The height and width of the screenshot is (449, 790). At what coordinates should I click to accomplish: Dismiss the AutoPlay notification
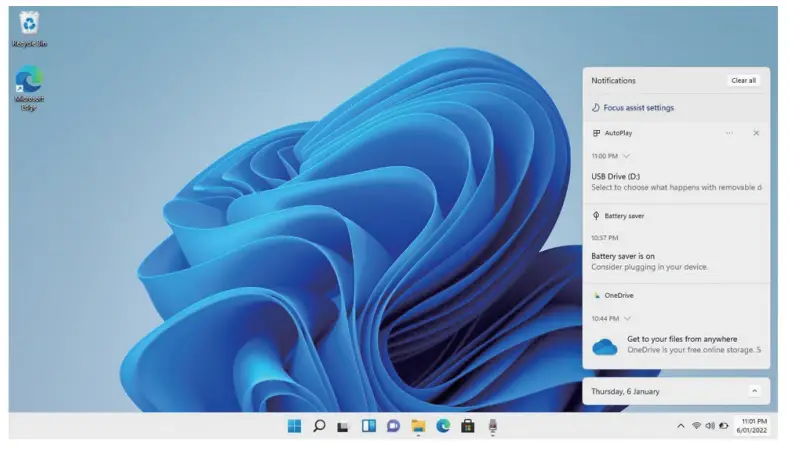[756, 133]
